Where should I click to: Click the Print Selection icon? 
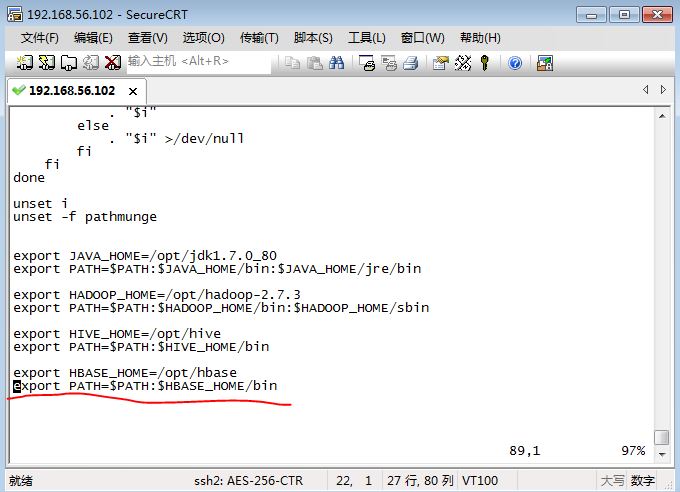click(389, 63)
